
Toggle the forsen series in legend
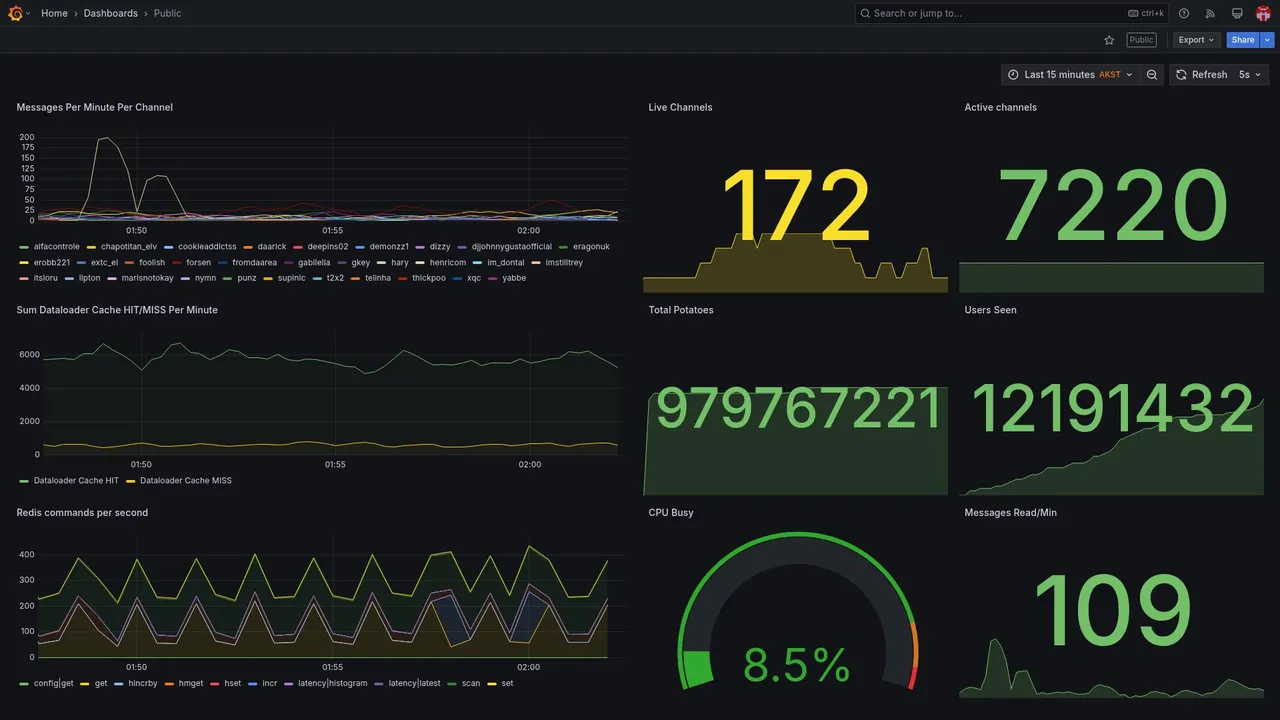[x=198, y=263]
